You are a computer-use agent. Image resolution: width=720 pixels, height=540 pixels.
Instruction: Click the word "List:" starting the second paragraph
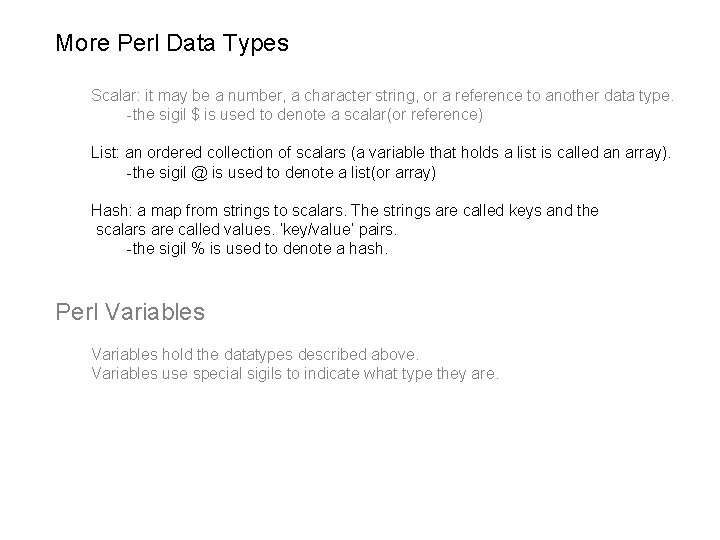click(x=105, y=153)
